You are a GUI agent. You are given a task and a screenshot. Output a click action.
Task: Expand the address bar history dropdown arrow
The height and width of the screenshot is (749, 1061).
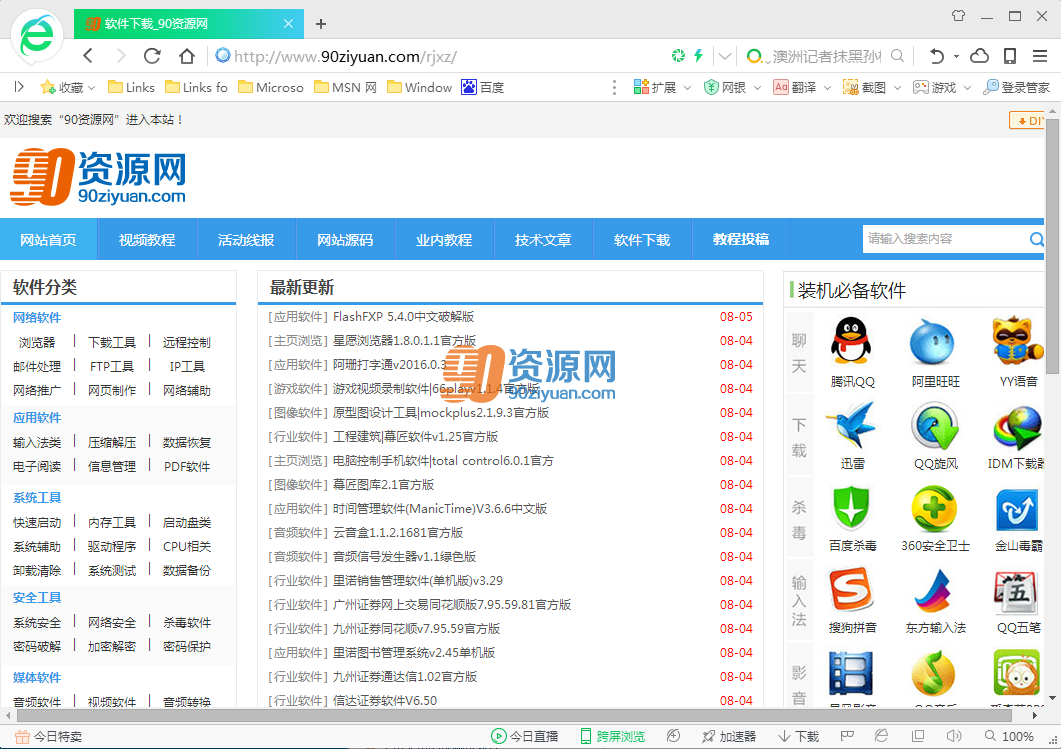pos(725,55)
